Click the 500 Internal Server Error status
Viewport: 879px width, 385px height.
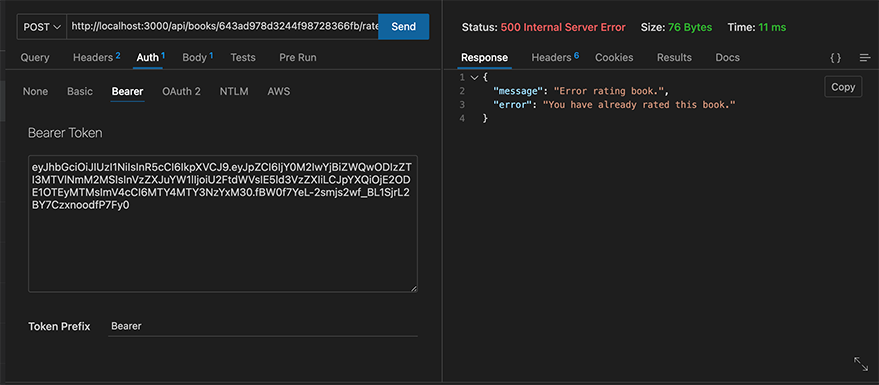[x=563, y=27]
